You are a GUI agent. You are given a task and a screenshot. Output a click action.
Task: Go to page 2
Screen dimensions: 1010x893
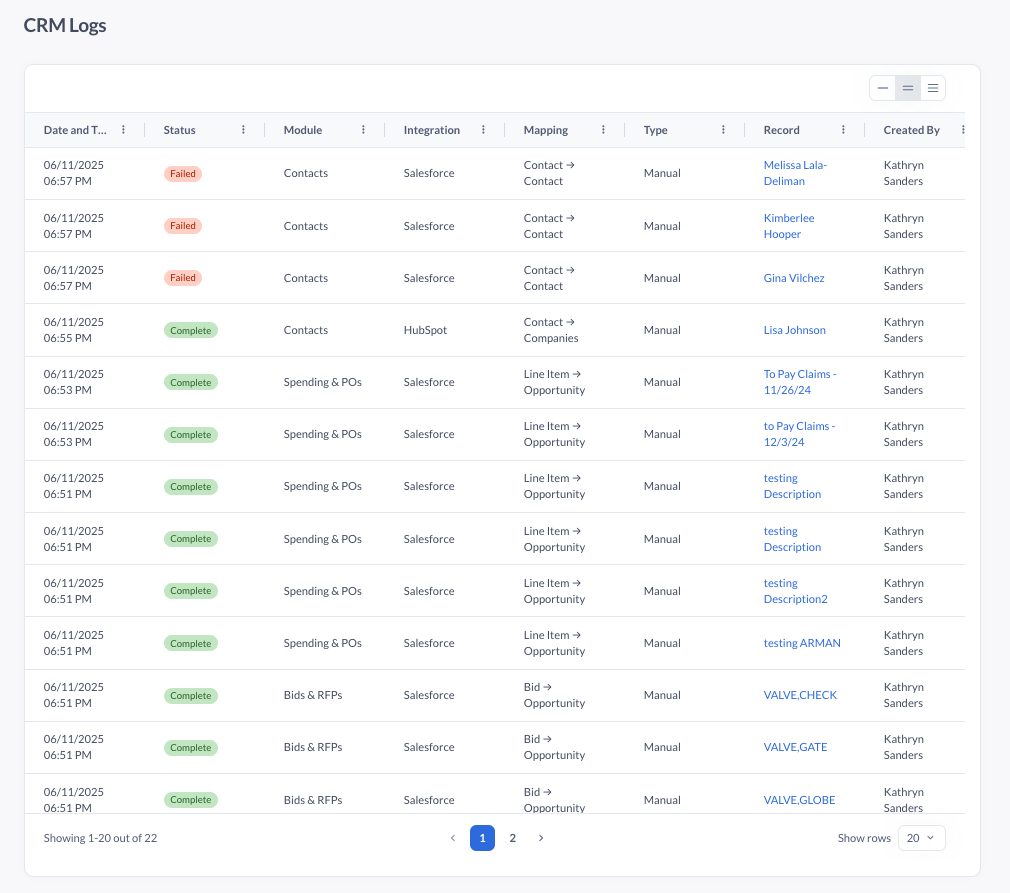point(512,838)
